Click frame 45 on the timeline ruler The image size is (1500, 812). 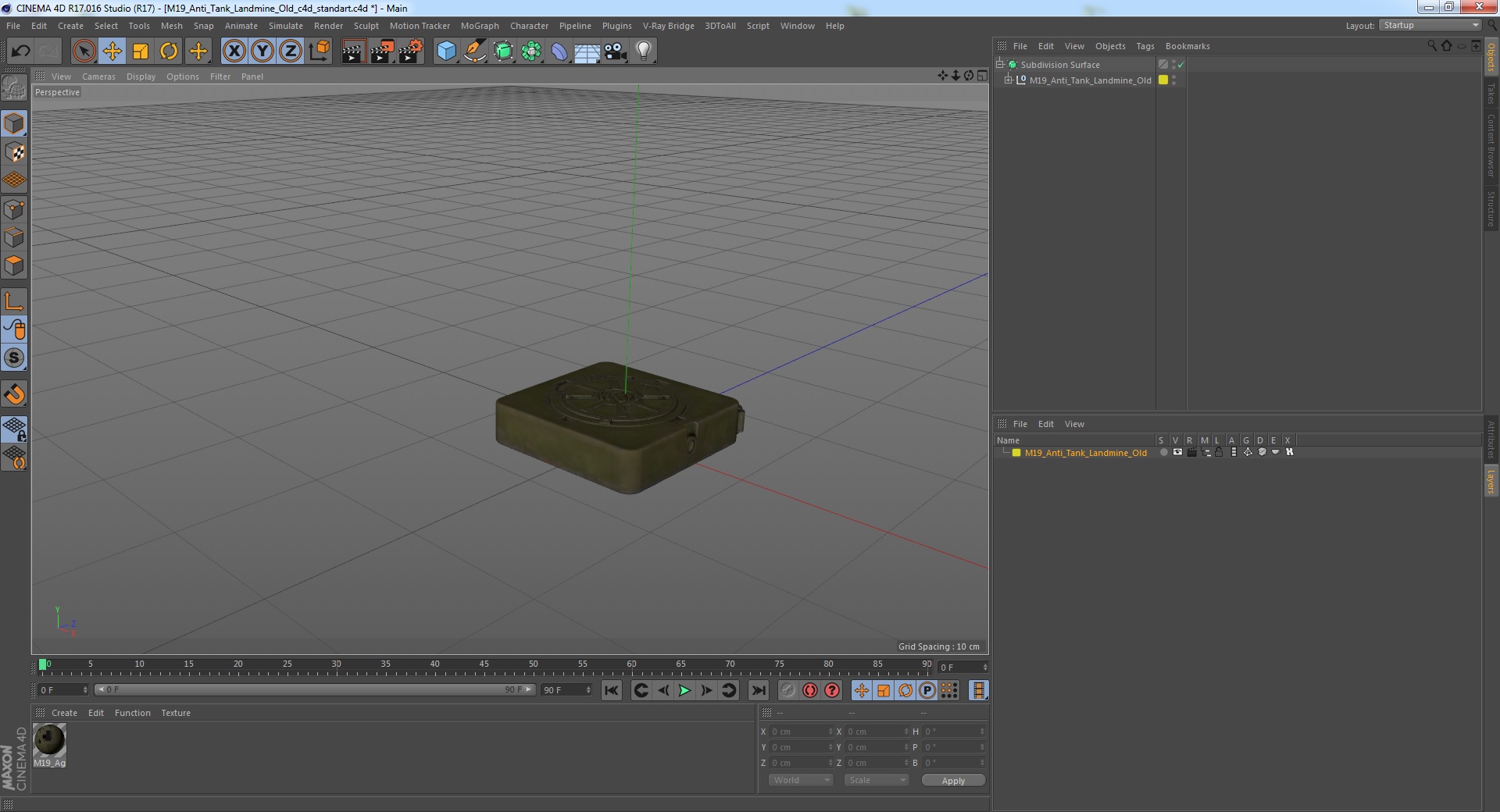[484, 664]
